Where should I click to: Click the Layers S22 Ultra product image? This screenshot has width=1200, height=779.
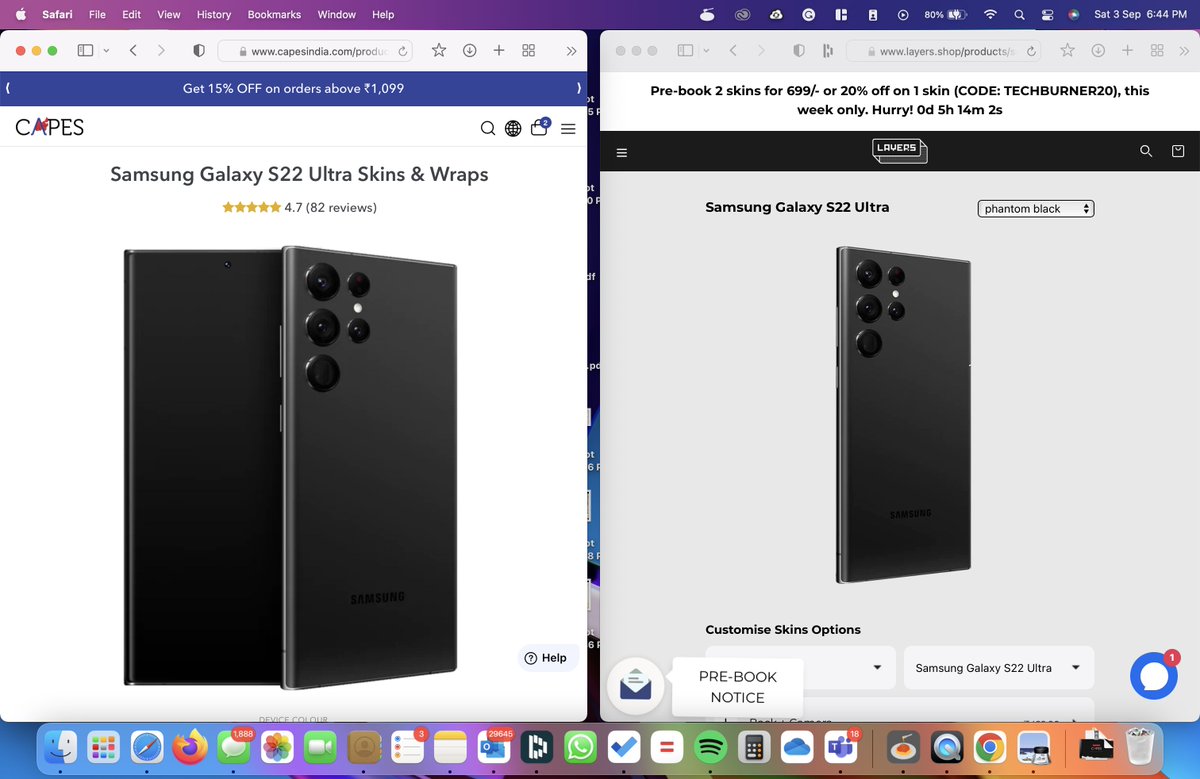pos(903,414)
